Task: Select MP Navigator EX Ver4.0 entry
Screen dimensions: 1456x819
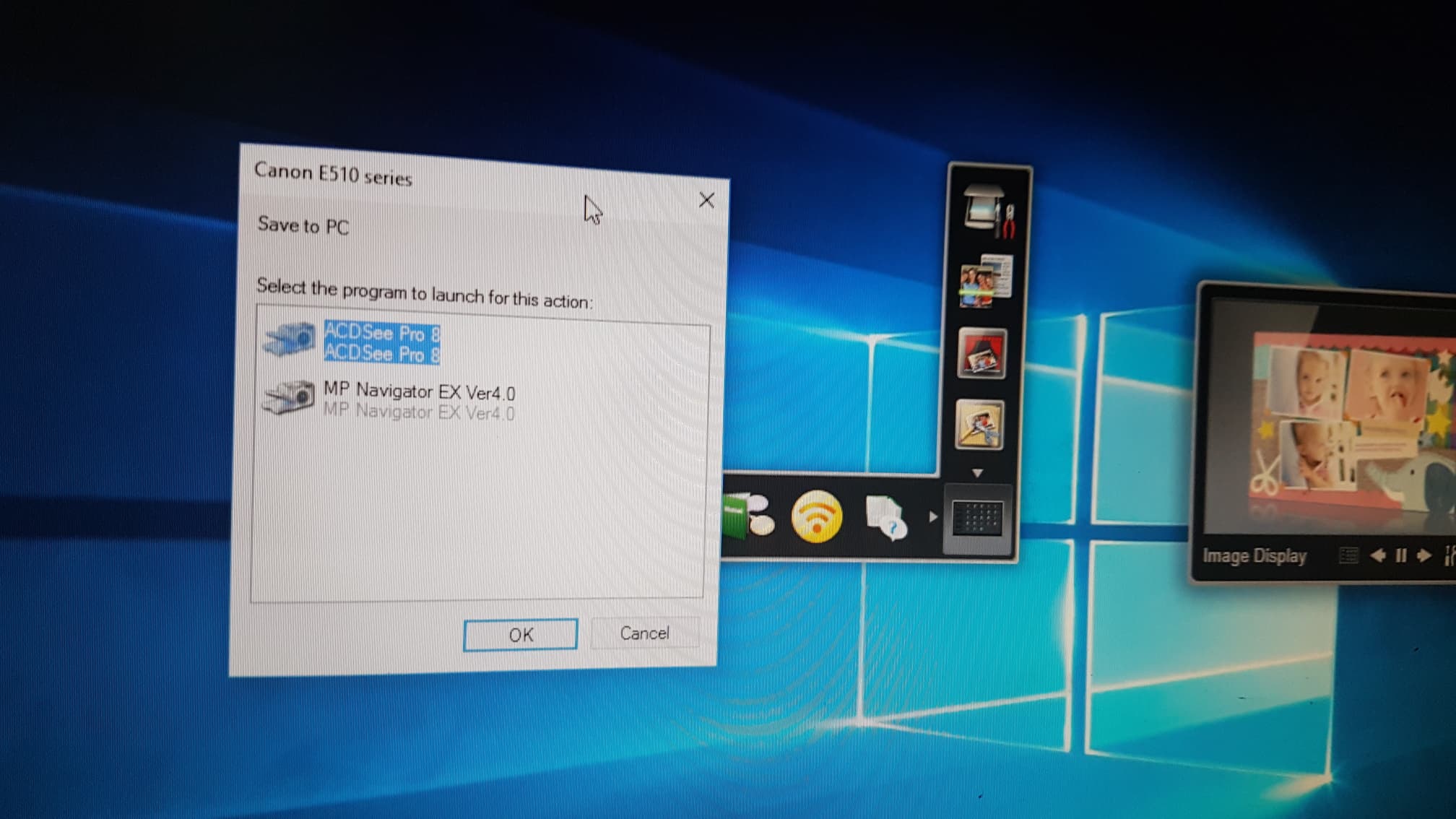Action: (x=419, y=401)
